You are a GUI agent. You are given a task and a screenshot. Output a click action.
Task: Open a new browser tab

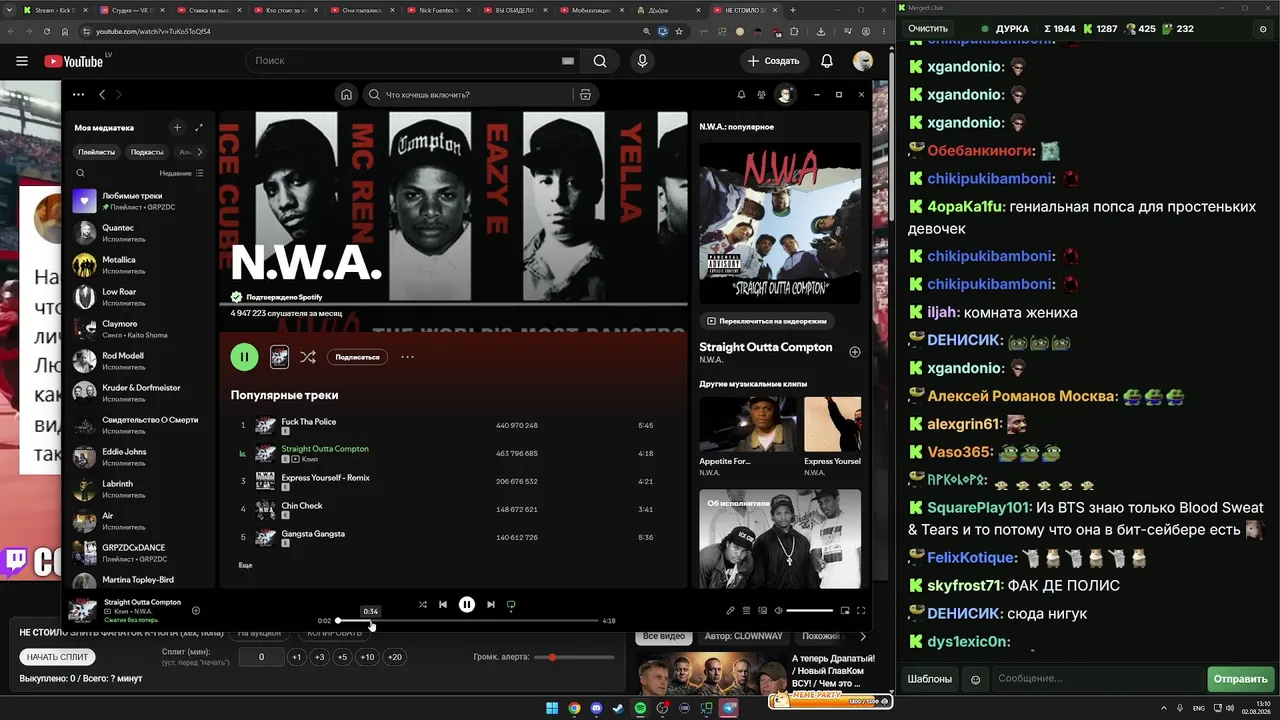[x=793, y=10]
